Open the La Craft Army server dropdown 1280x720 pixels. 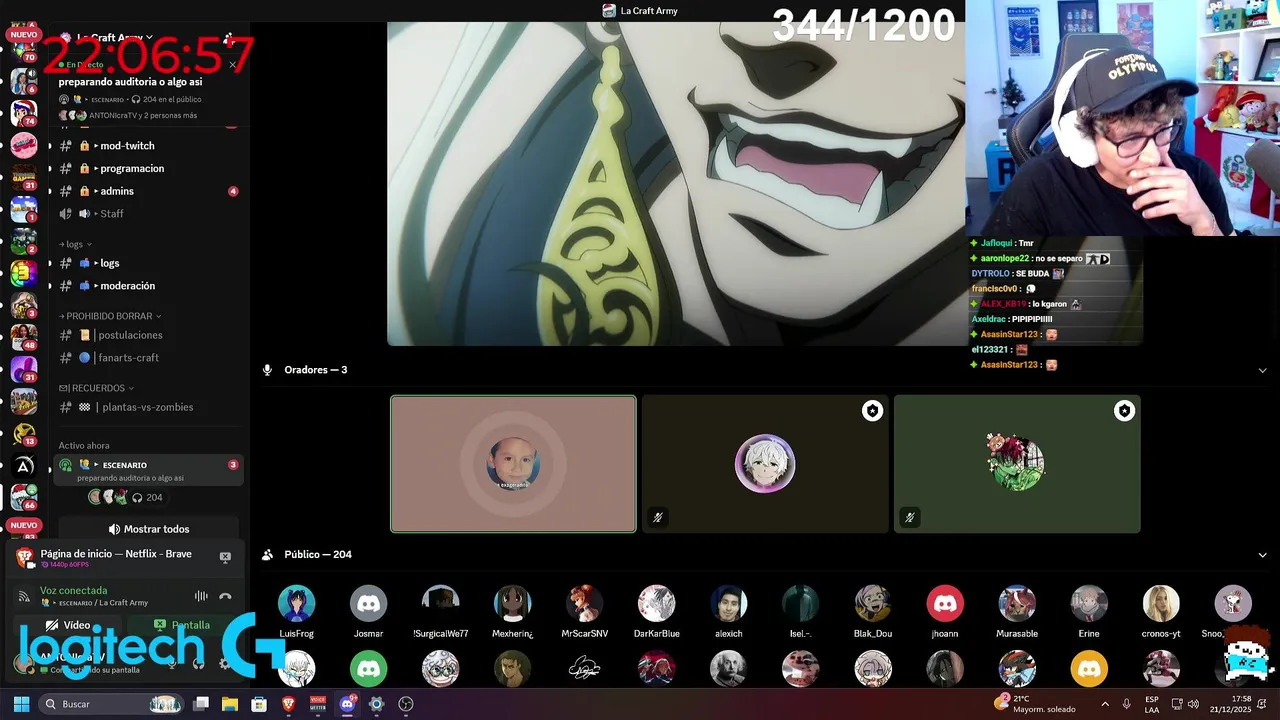115,37
